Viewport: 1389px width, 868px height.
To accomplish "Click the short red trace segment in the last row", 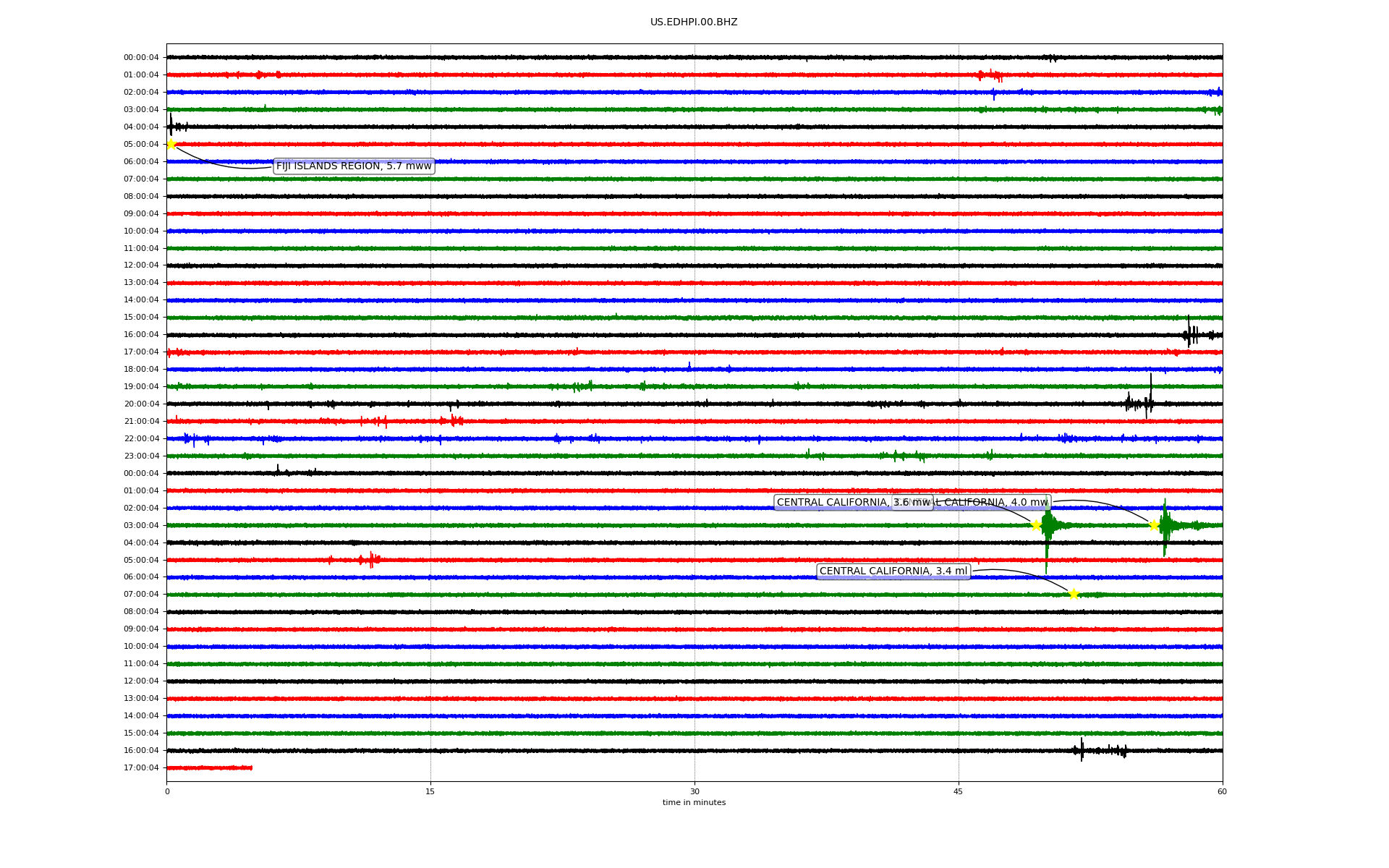I will (210, 767).
